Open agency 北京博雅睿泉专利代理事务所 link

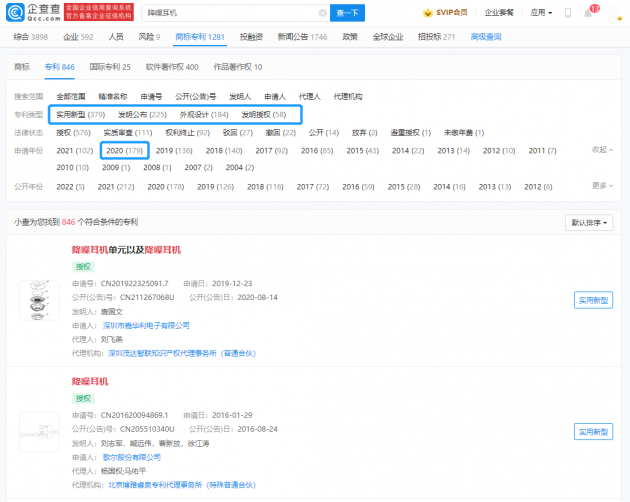(x=182, y=485)
